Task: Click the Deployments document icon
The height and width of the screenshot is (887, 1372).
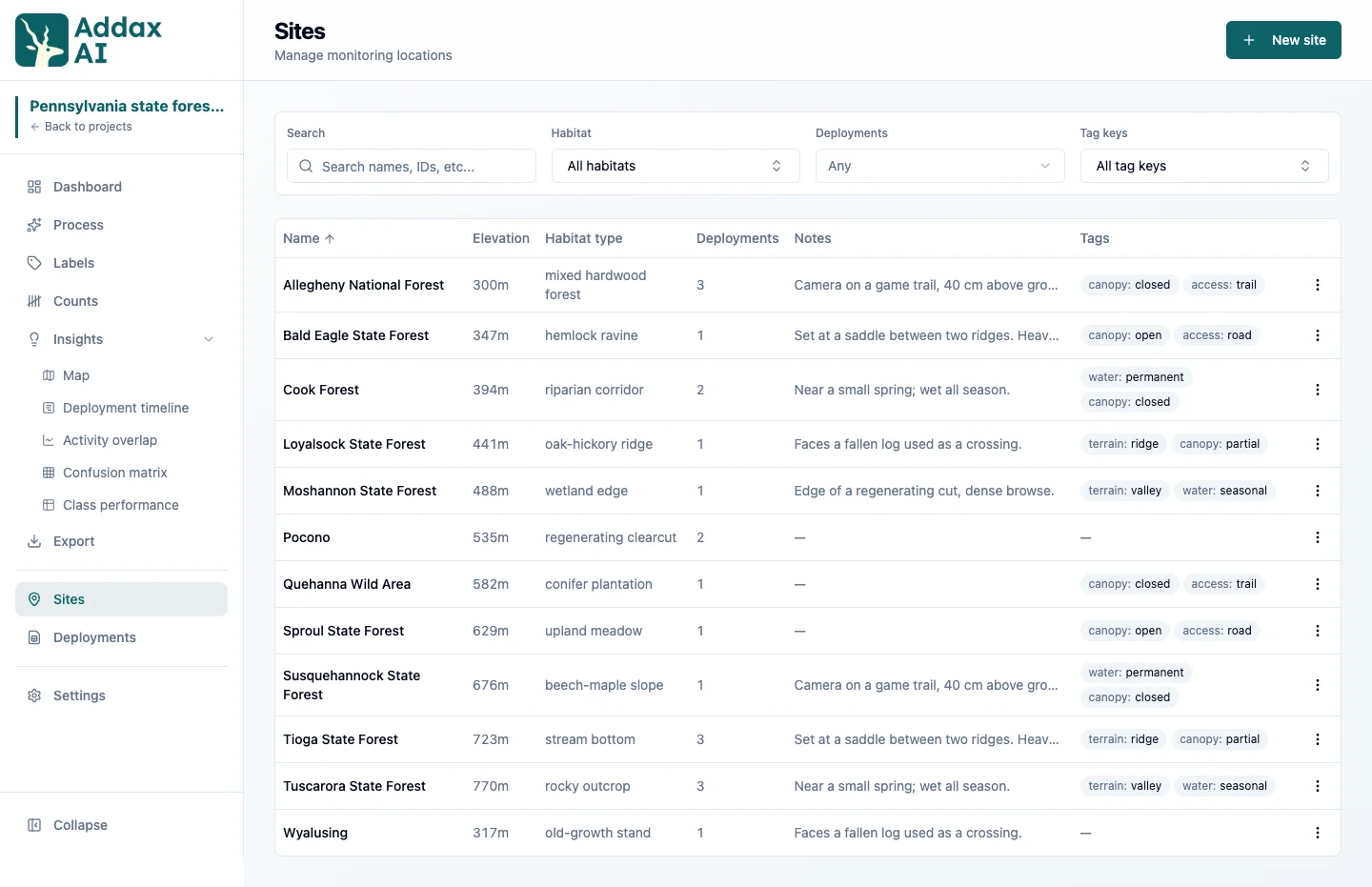Action: tap(34, 637)
